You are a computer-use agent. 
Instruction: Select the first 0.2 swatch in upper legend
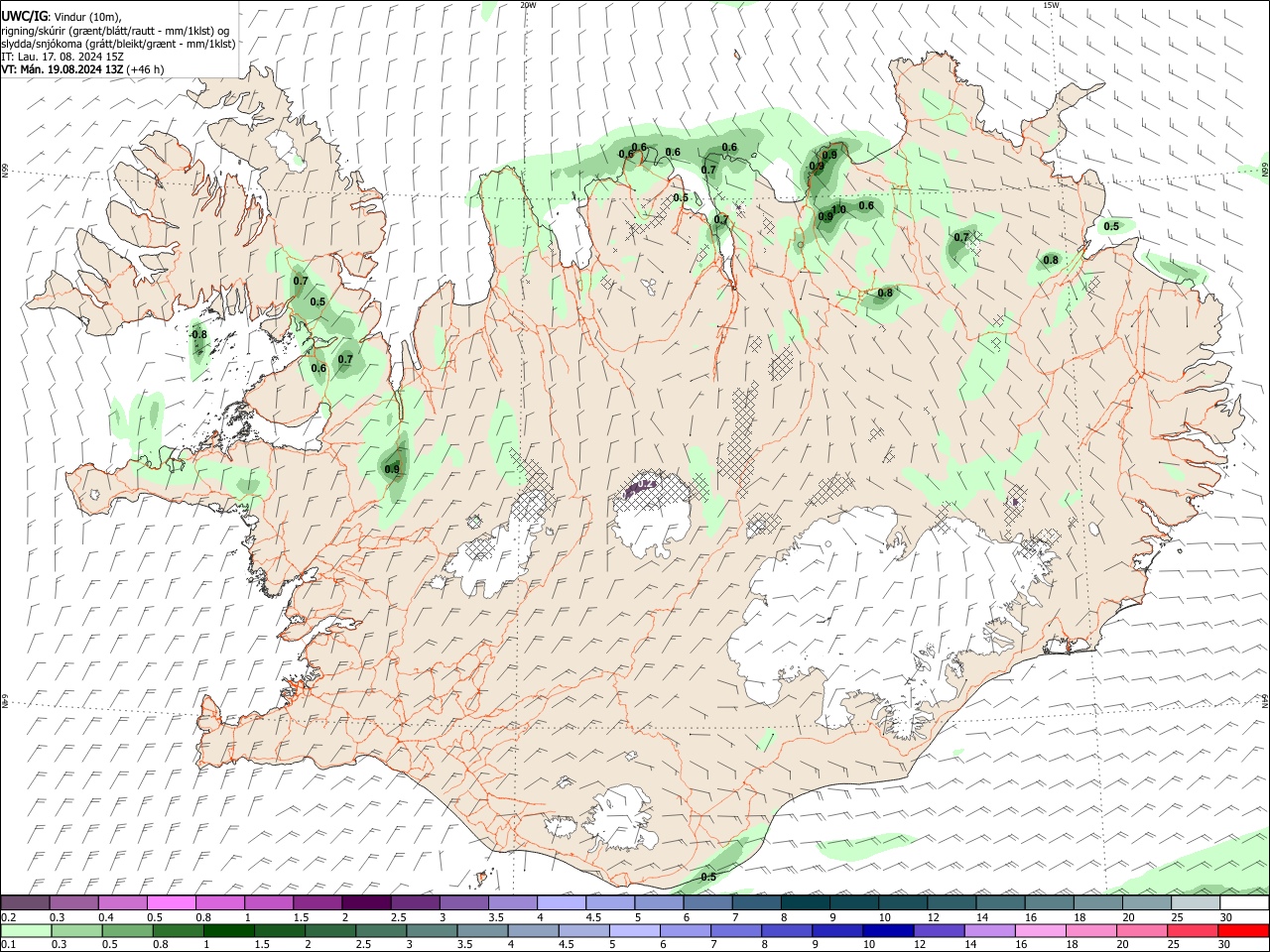point(25,902)
